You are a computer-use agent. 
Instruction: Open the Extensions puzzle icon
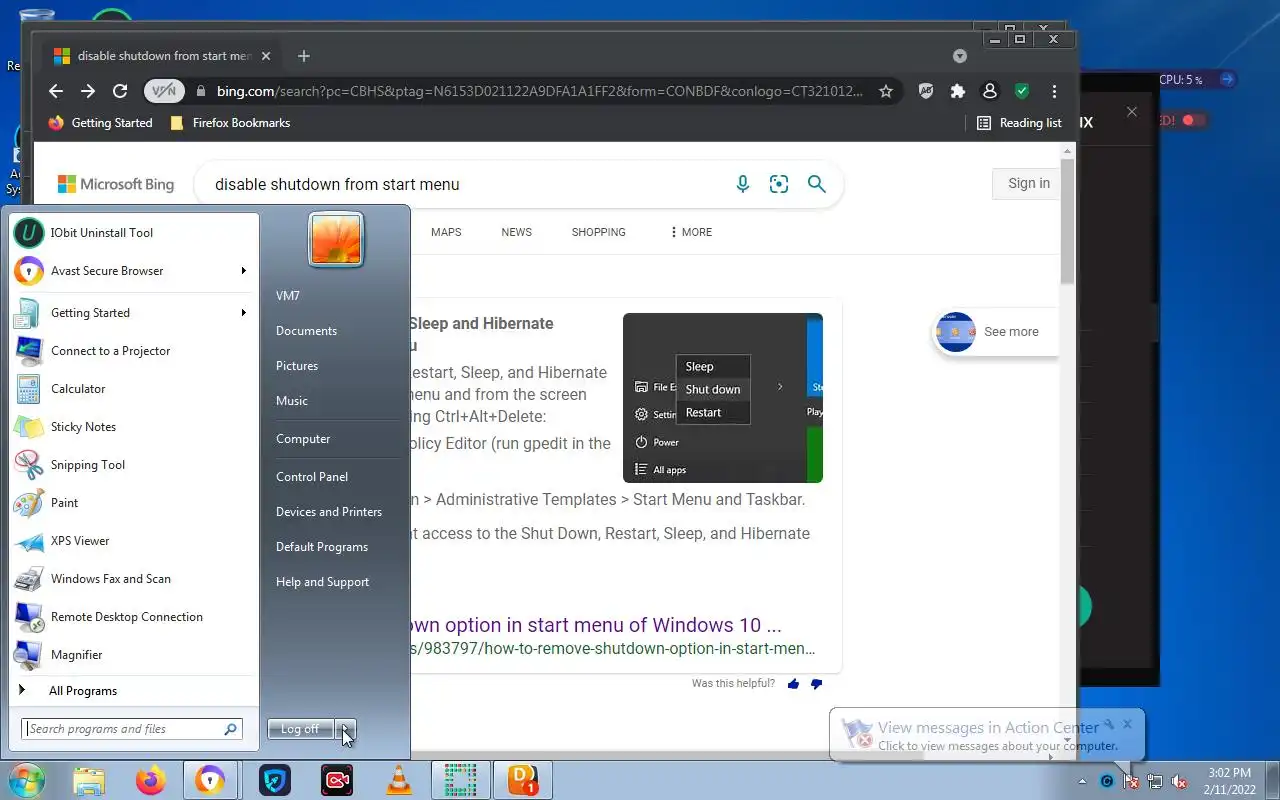click(x=958, y=91)
